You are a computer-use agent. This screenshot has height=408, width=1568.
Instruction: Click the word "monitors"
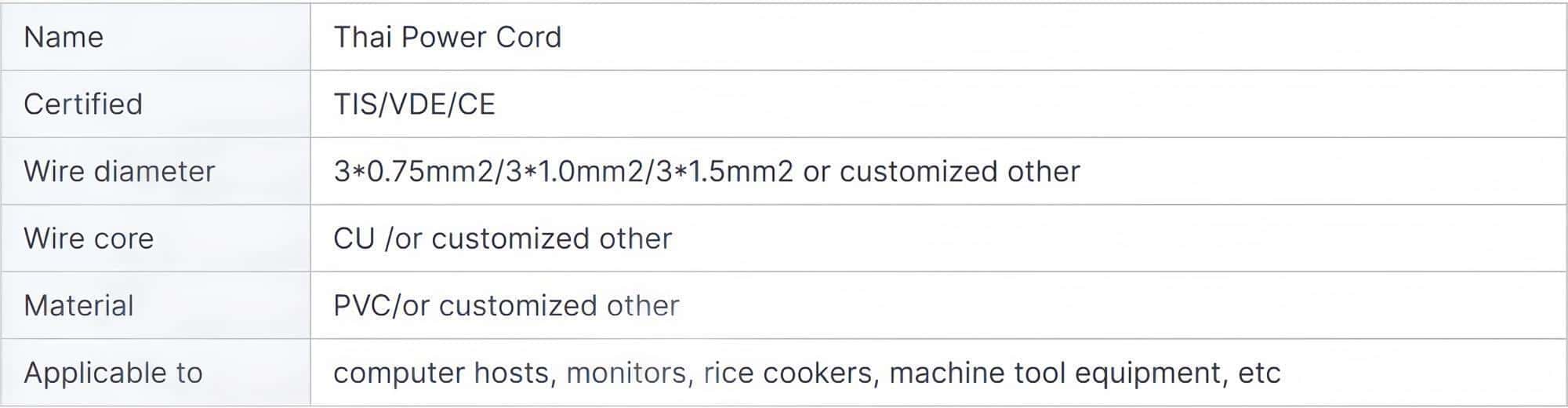pyautogui.click(x=629, y=373)
